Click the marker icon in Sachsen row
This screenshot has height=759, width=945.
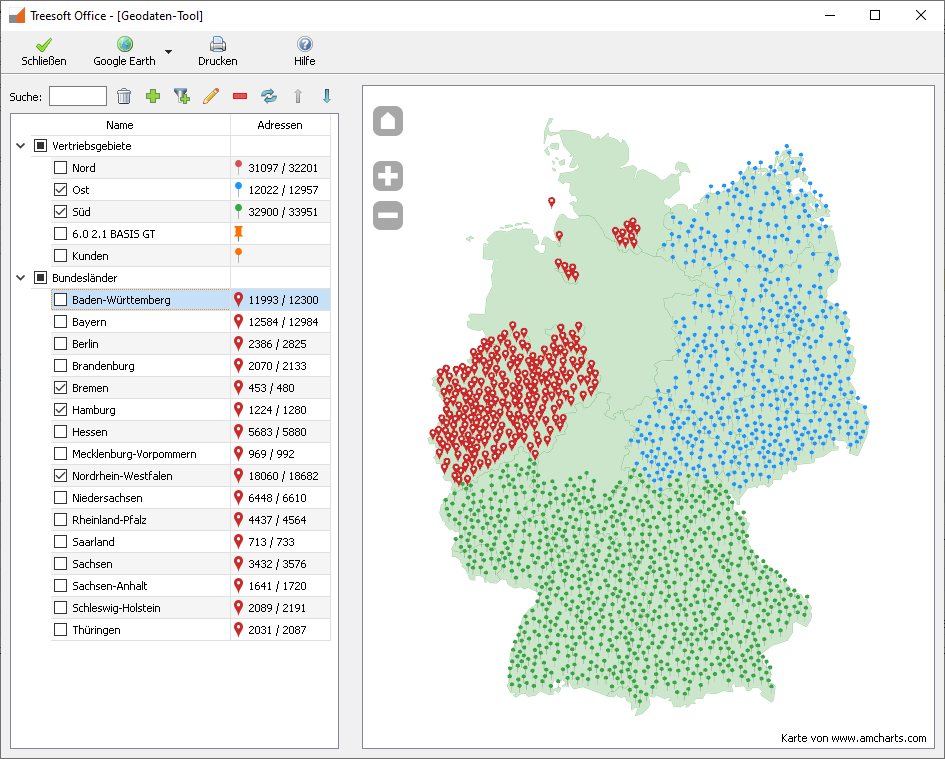tap(239, 564)
